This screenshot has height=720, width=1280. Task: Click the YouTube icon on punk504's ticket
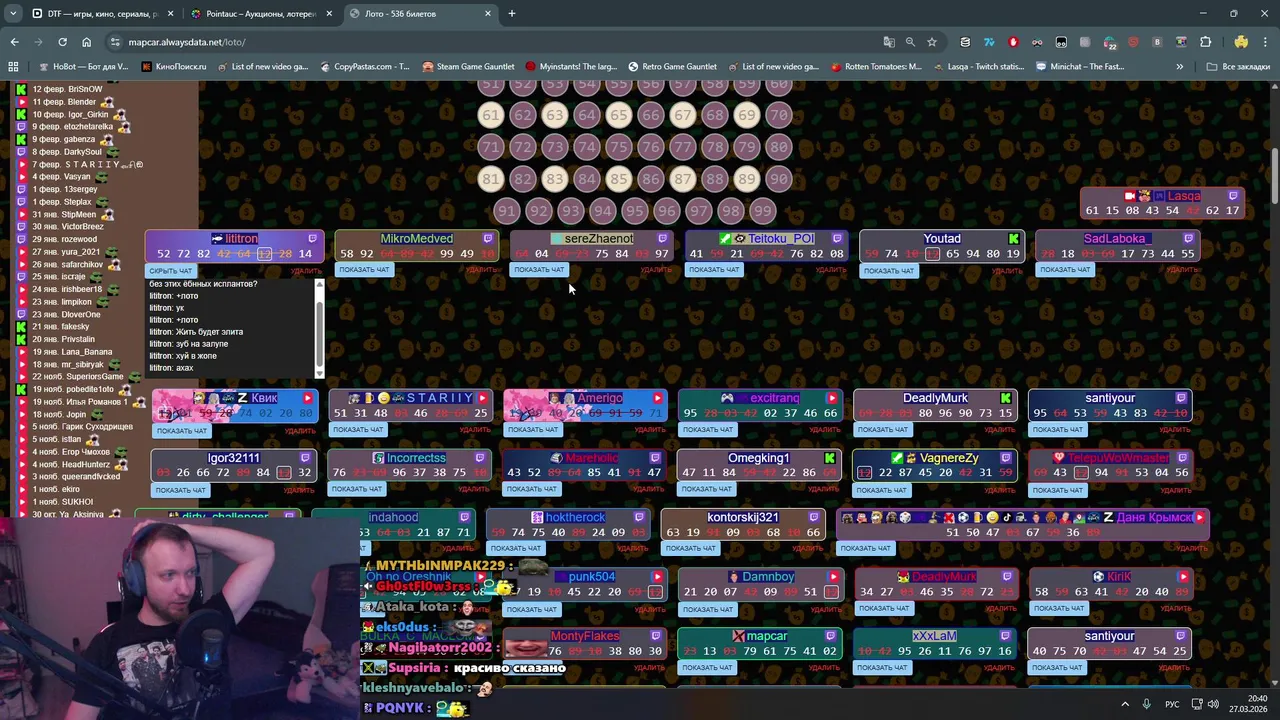(657, 577)
